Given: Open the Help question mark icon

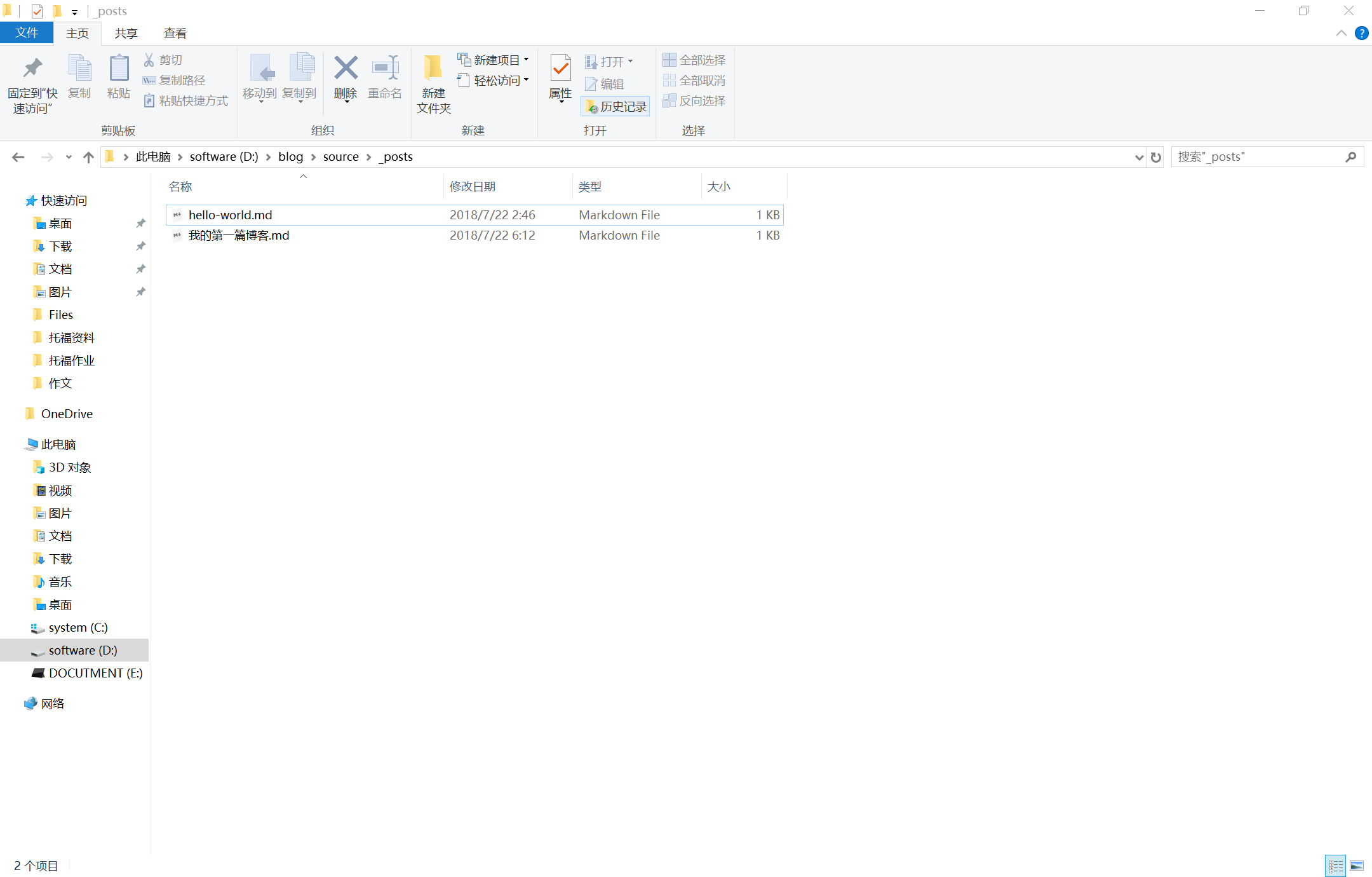Looking at the screenshot, I should tap(1361, 33).
